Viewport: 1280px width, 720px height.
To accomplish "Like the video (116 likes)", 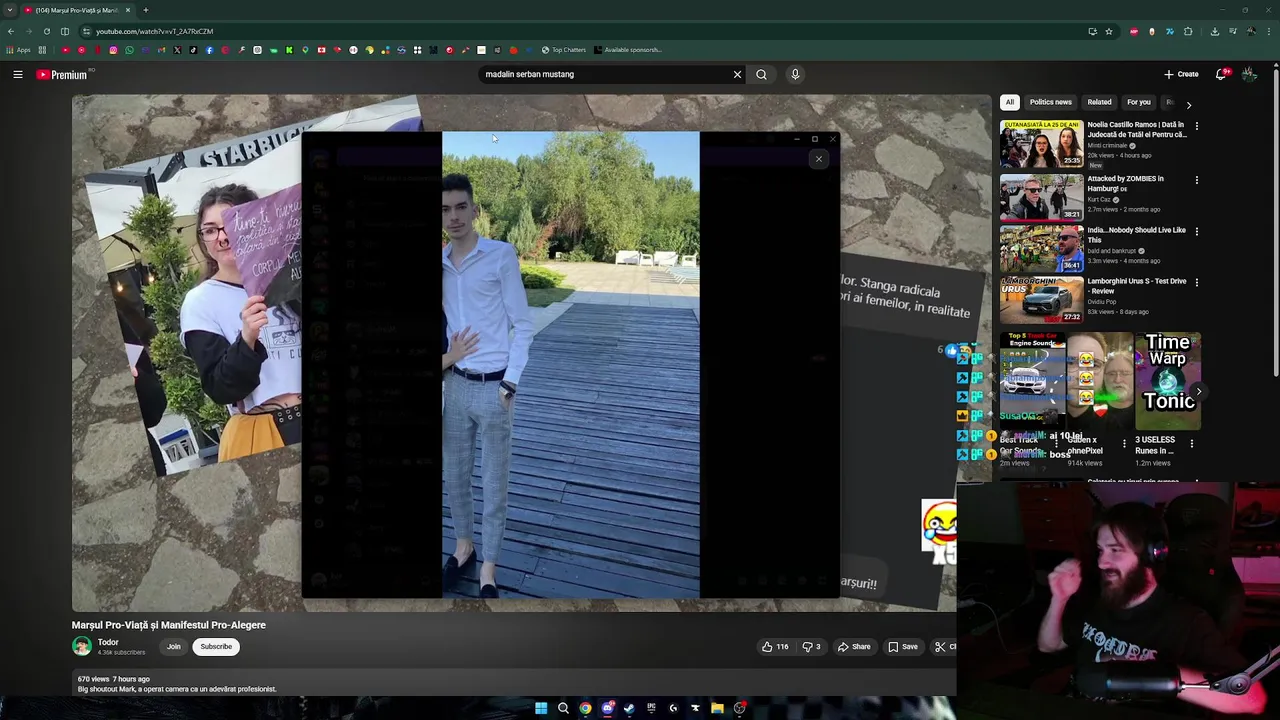I will (x=775, y=647).
